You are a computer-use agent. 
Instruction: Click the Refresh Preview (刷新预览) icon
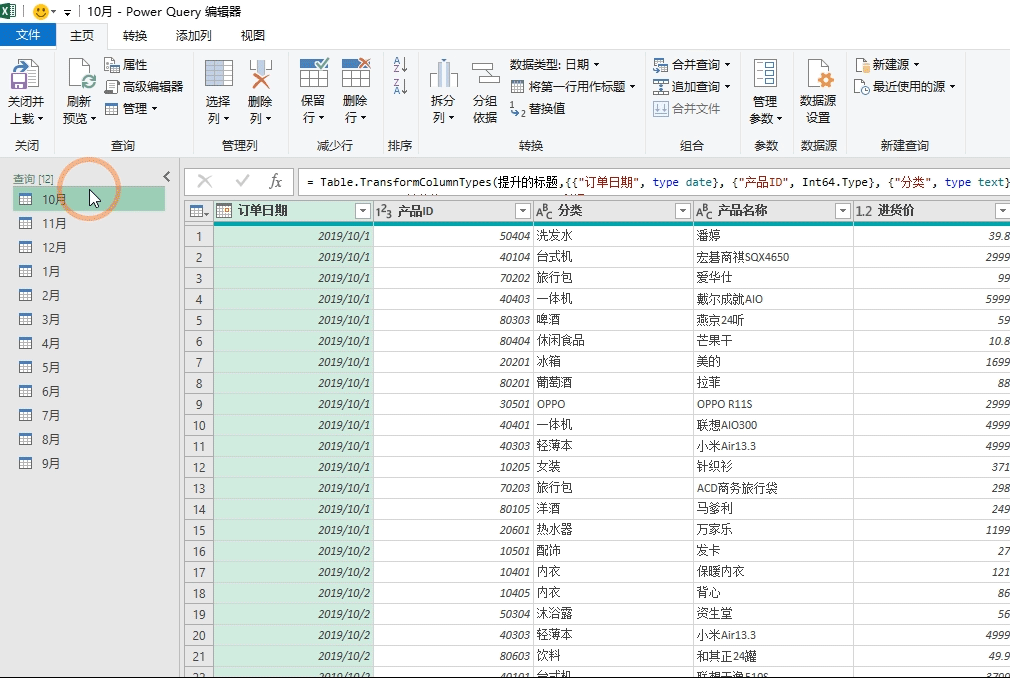[x=81, y=74]
